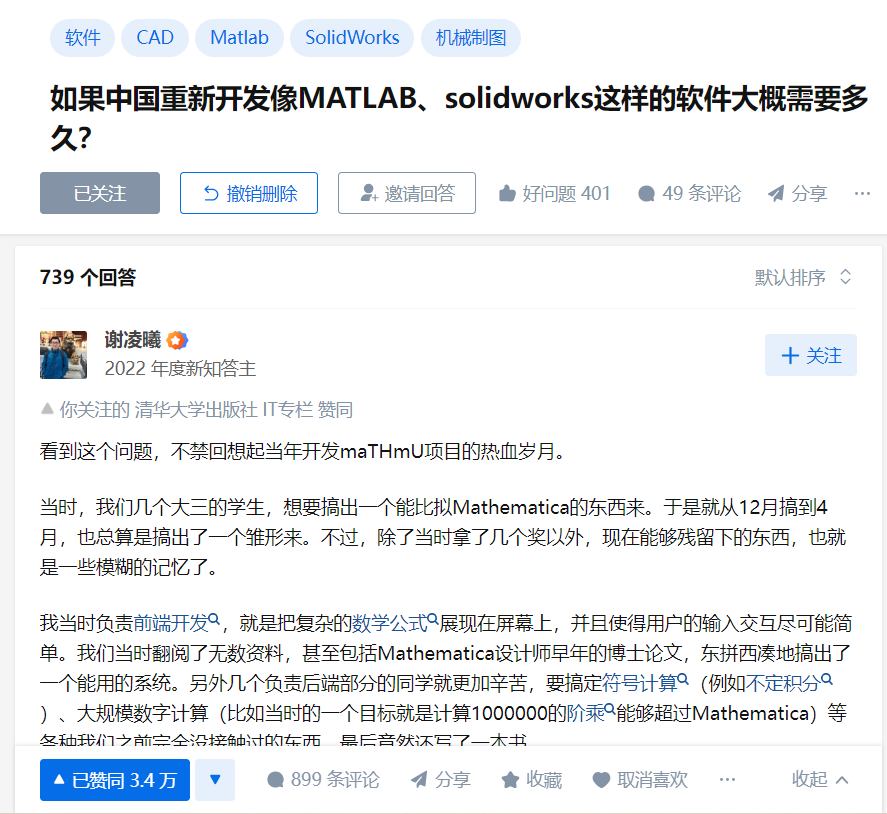Image resolution: width=887 pixels, height=814 pixels.
Task: Toggle the 已关注 follow question button
Action: [100, 193]
